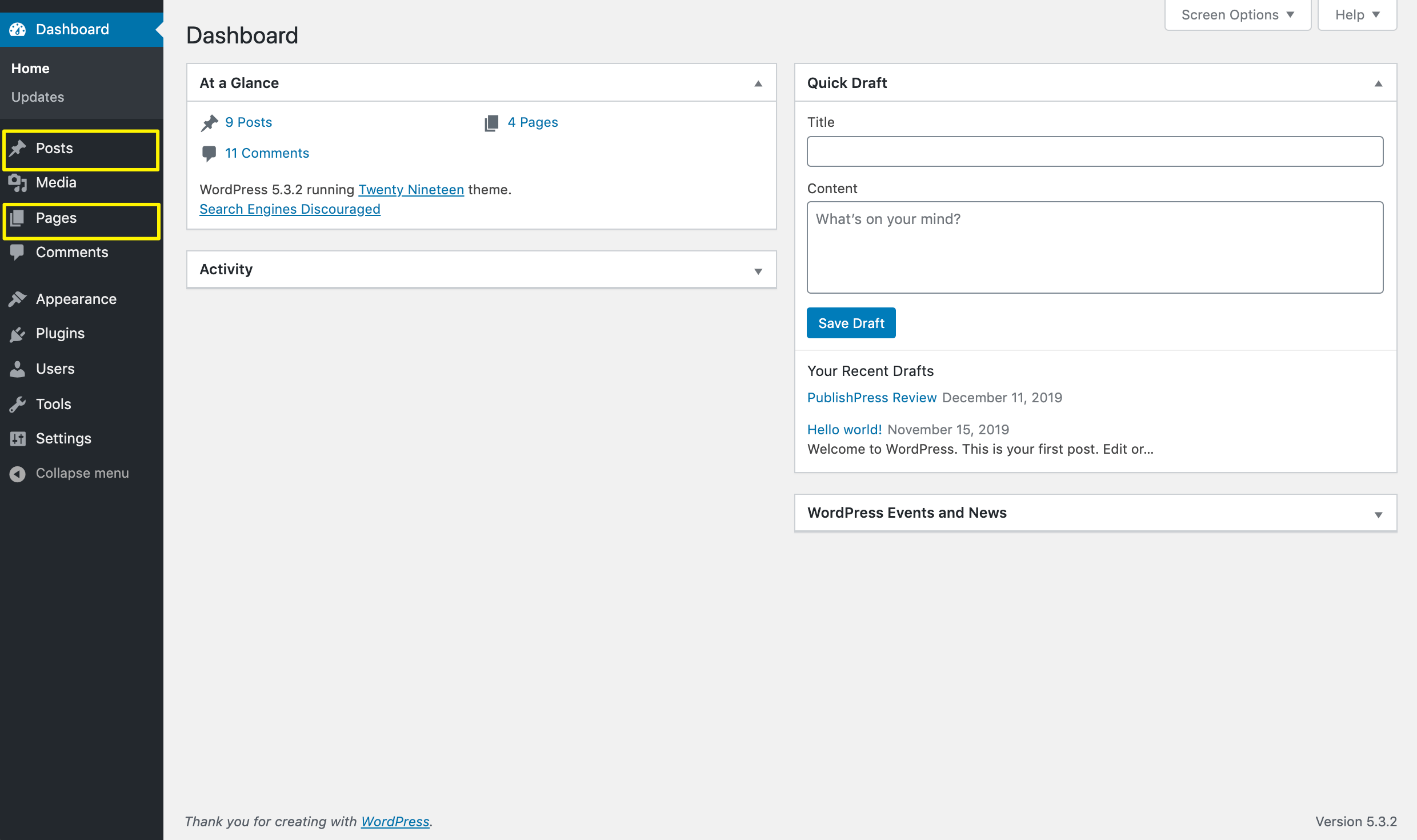Screen dimensions: 1417x840
Task: Go to the Home submenu item
Action: point(30,69)
